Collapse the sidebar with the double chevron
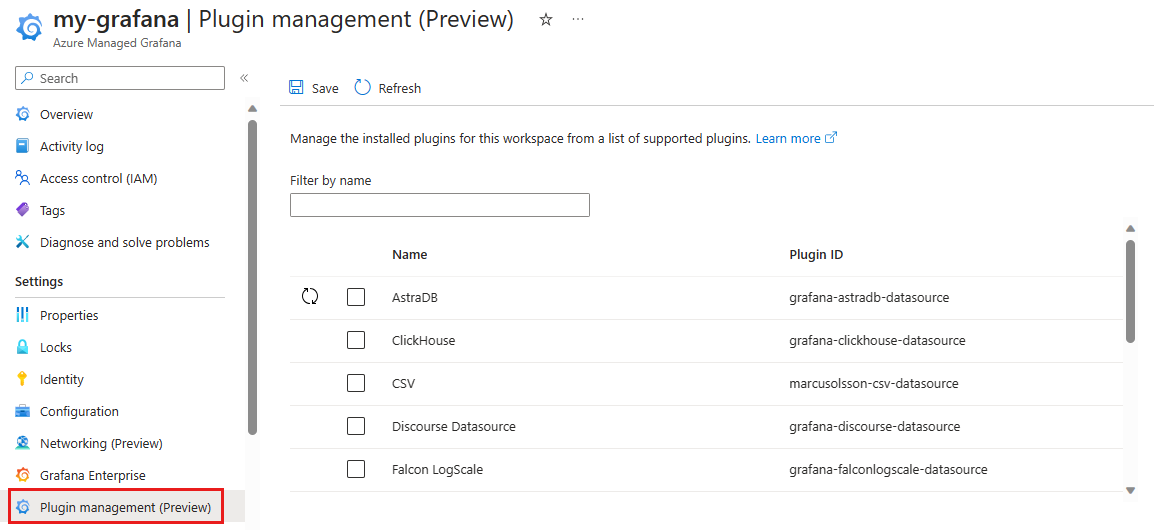The width and height of the screenshot is (1154, 530). (244, 78)
